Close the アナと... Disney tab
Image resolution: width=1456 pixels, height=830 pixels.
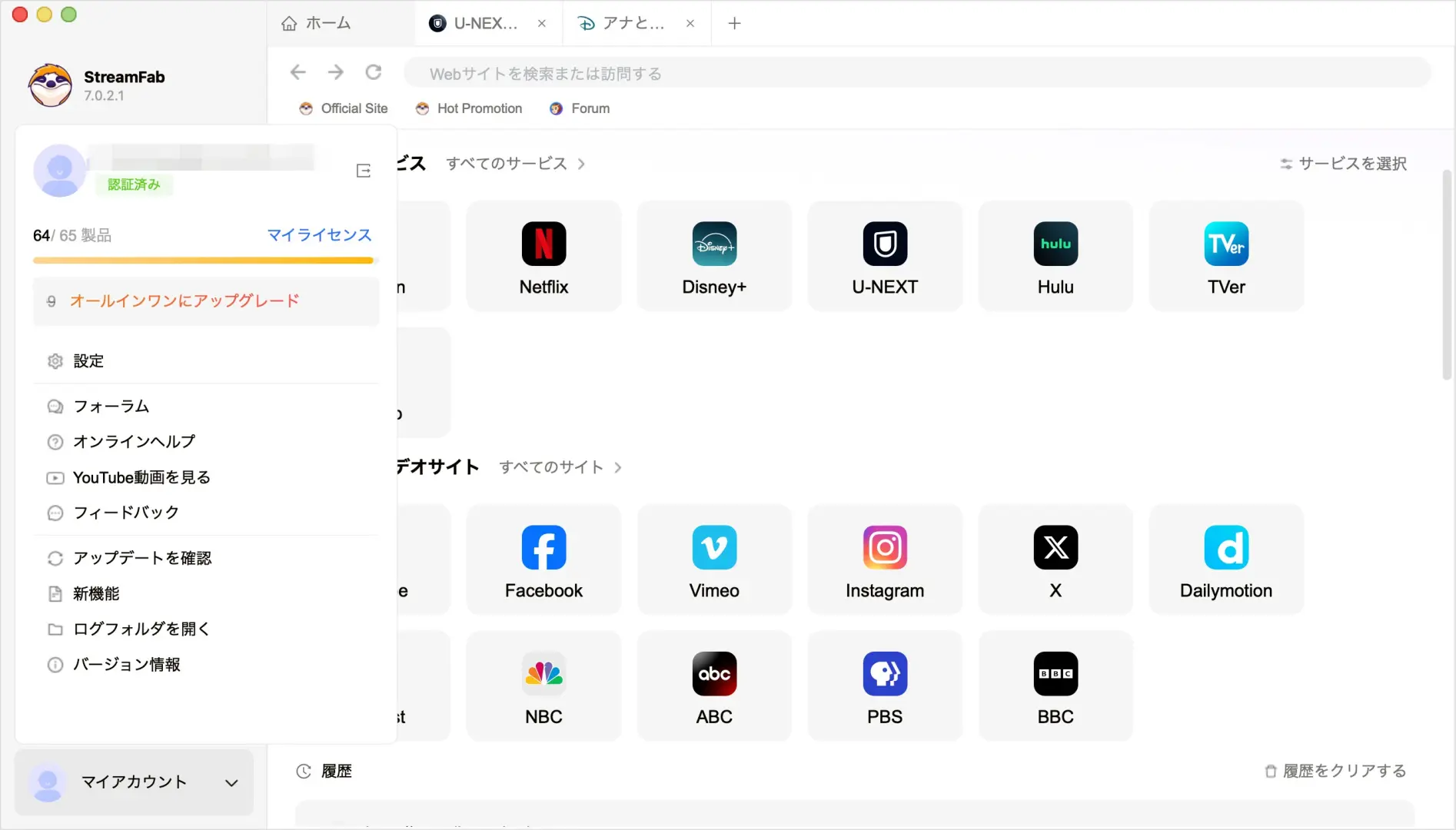pos(690,23)
